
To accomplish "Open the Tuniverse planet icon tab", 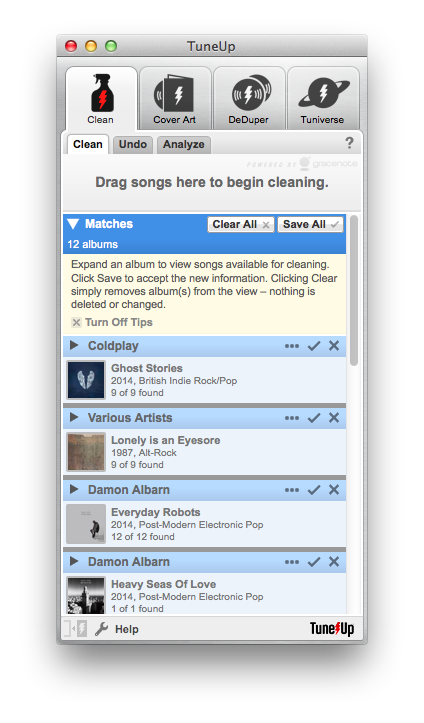I will point(323,98).
